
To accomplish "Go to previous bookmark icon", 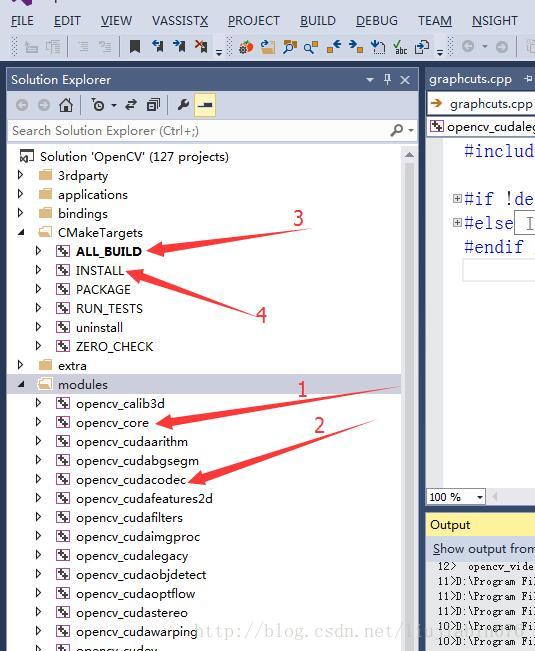I will click(x=158, y=46).
